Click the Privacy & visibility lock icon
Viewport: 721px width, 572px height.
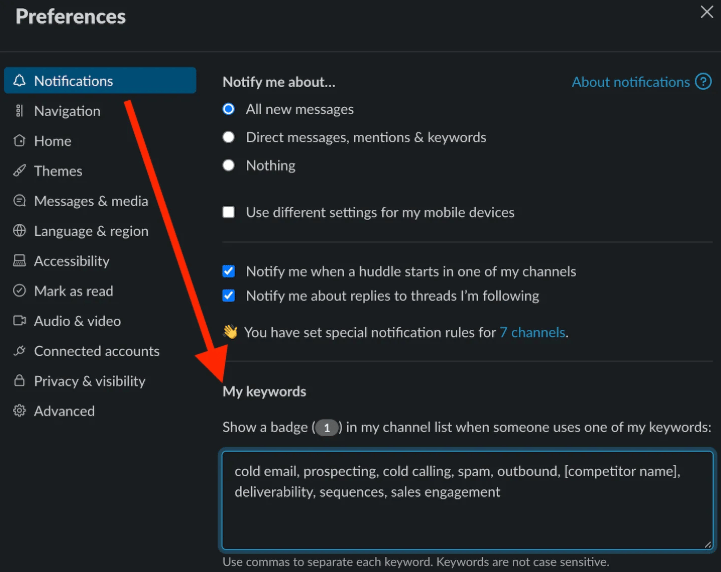[19, 381]
